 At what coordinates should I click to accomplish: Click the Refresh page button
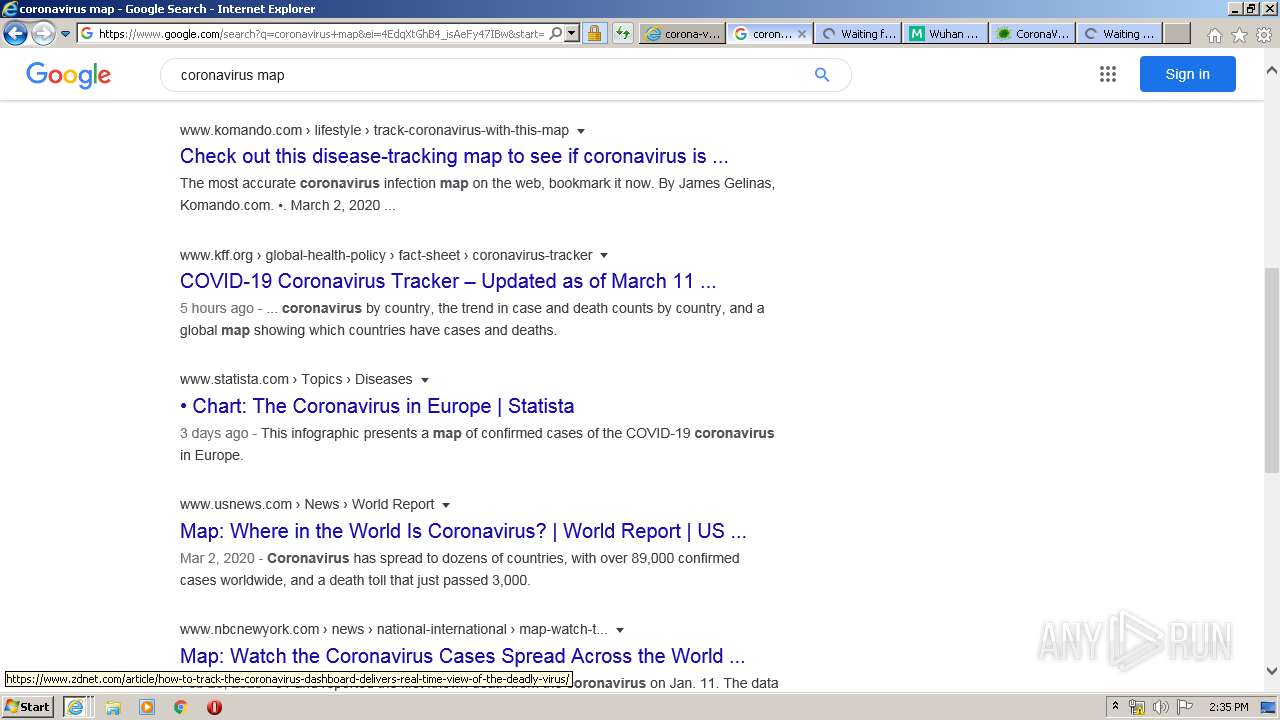[x=623, y=33]
